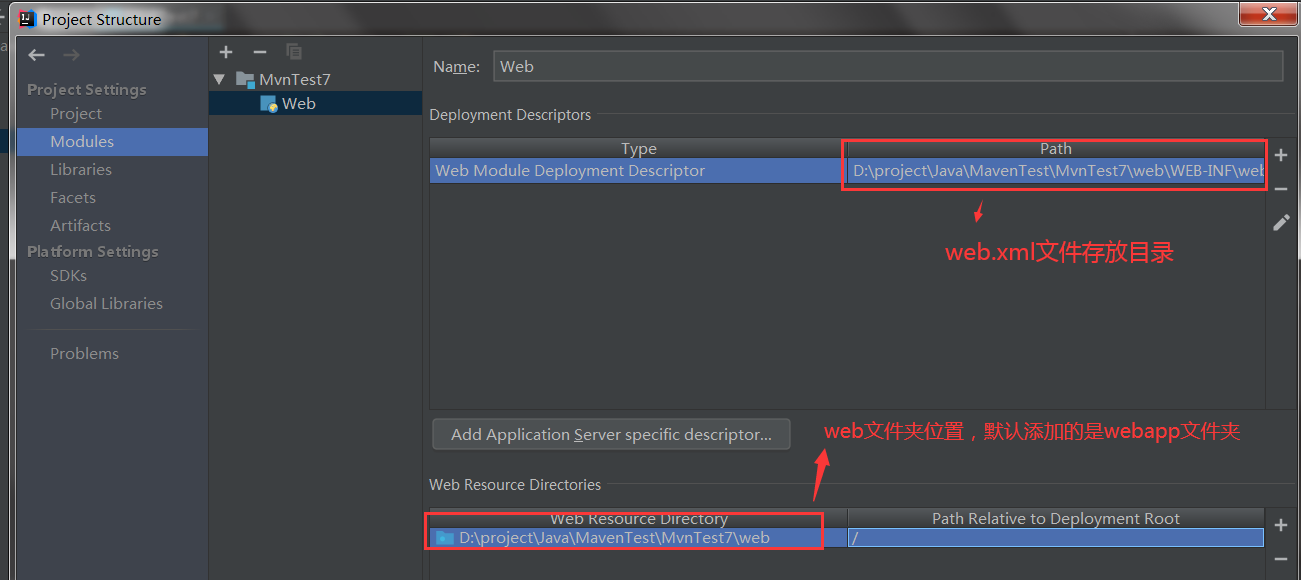Remove the selected deployment descriptor
The width and height of the screenshot is (1301, 580).
tap(1281, 189)
